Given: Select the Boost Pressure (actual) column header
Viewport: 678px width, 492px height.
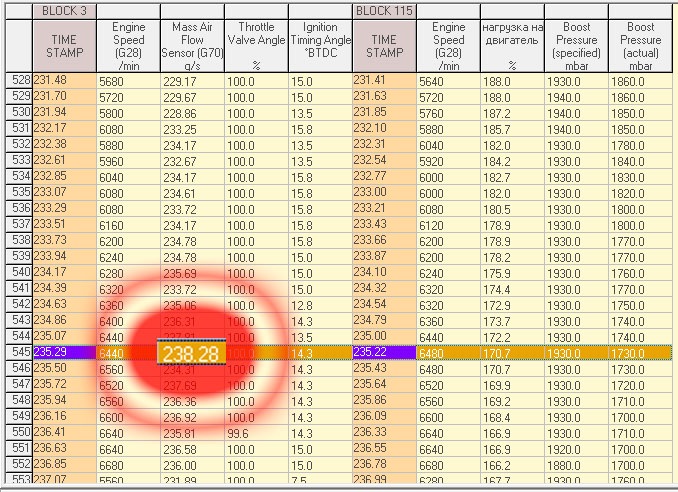Looking at the screenshot, I should [640, 46].
